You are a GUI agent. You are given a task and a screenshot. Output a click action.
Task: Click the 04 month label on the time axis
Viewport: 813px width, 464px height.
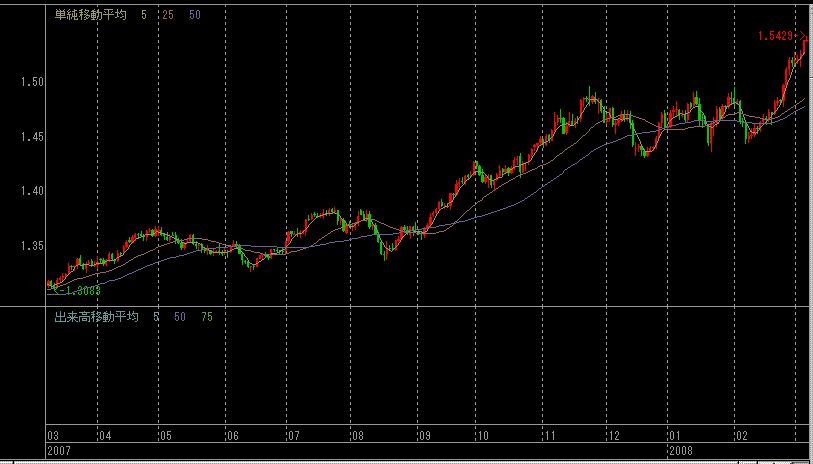(104, 435)
